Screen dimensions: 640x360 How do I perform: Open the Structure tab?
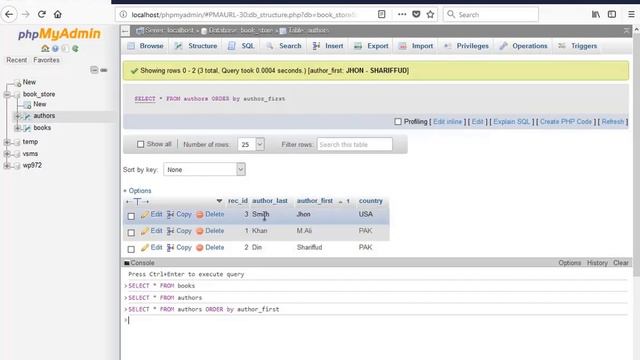click(196, 46)
